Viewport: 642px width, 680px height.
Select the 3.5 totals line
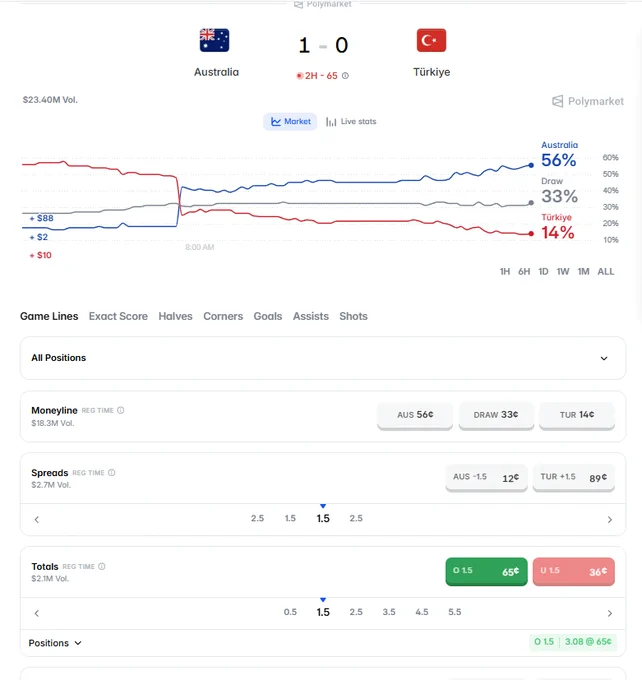point(389,612)
